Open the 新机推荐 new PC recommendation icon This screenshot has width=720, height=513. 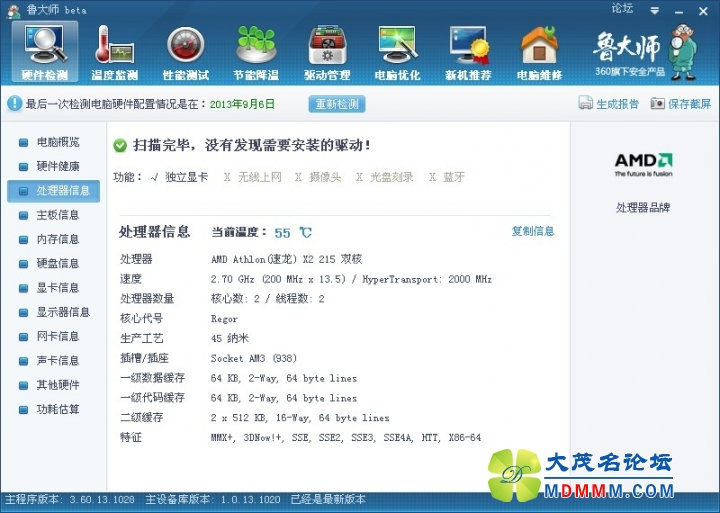pyautogui.click(x=468, y=51)
